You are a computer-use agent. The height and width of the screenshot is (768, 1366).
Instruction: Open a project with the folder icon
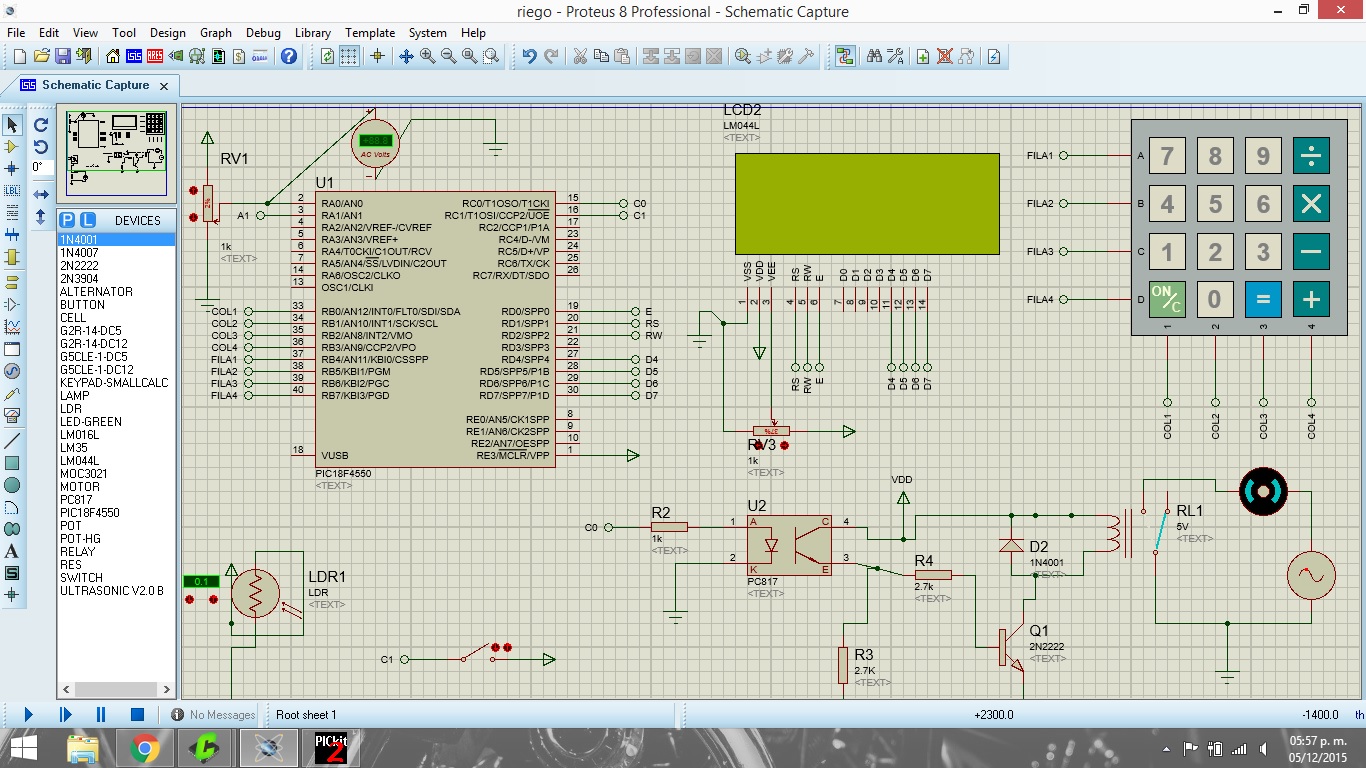(41, 56)
